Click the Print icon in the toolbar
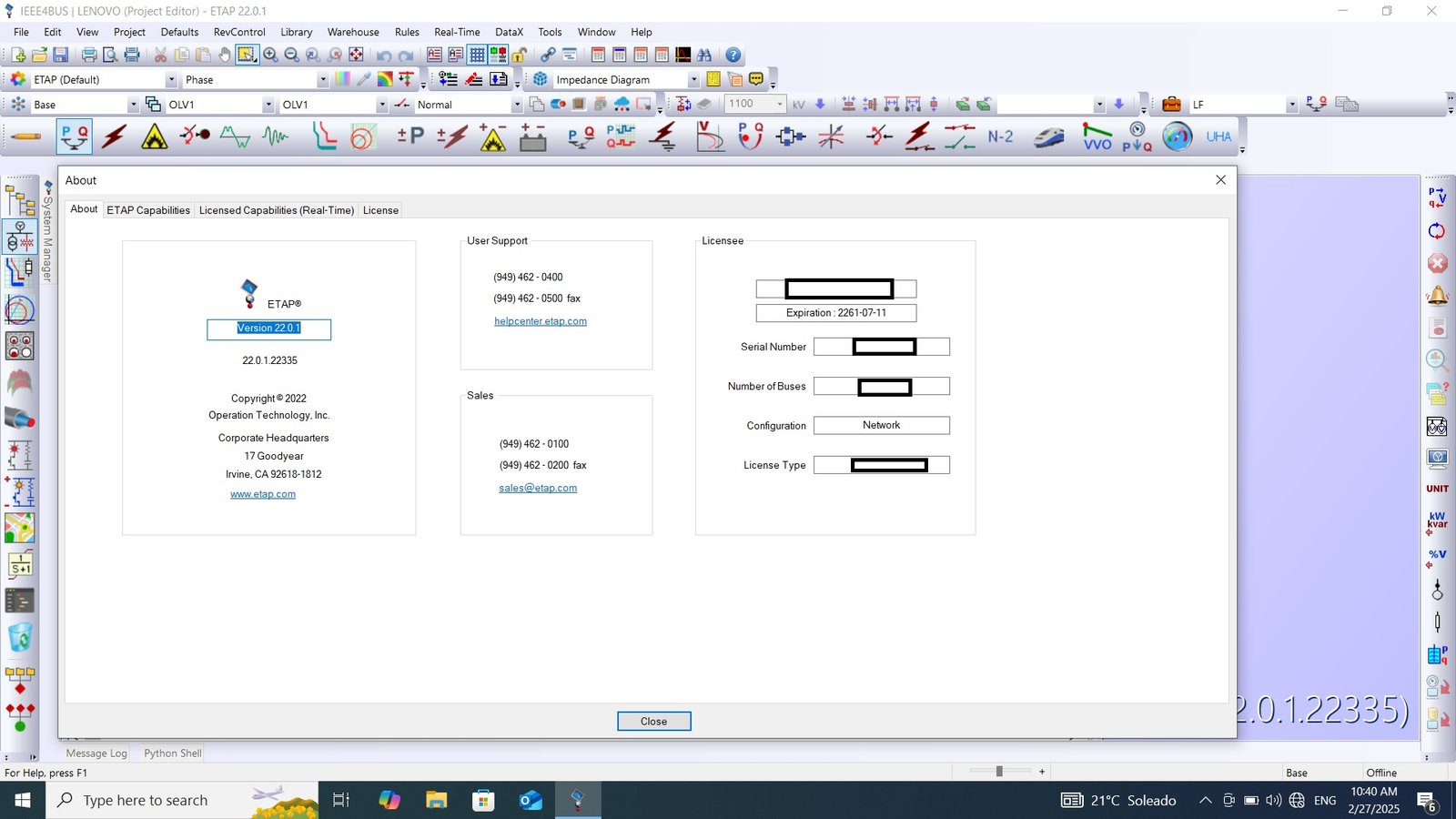This screenshot has height=819, width=1456. 89,56
